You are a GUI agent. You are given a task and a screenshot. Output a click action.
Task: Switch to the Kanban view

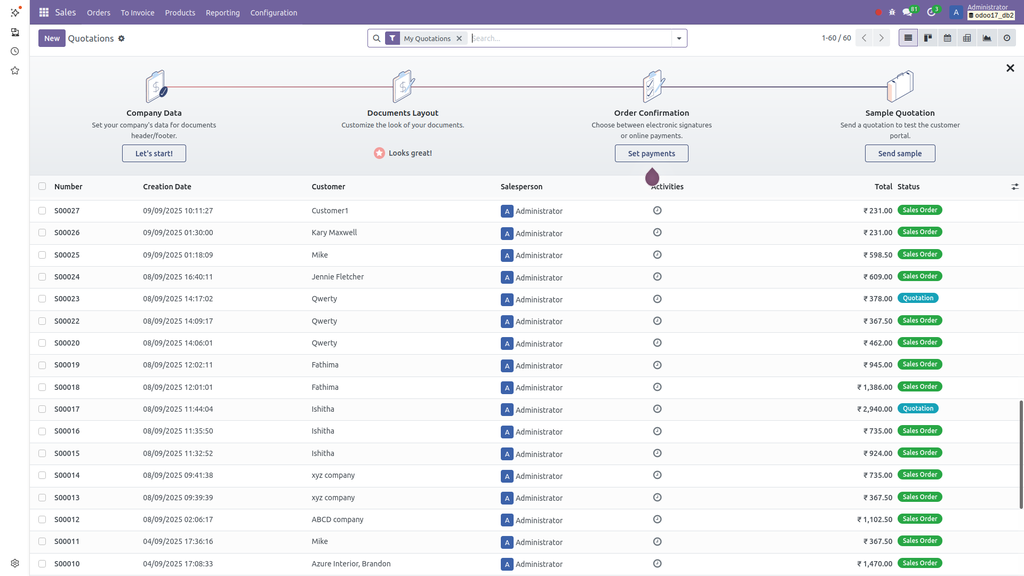929,38
